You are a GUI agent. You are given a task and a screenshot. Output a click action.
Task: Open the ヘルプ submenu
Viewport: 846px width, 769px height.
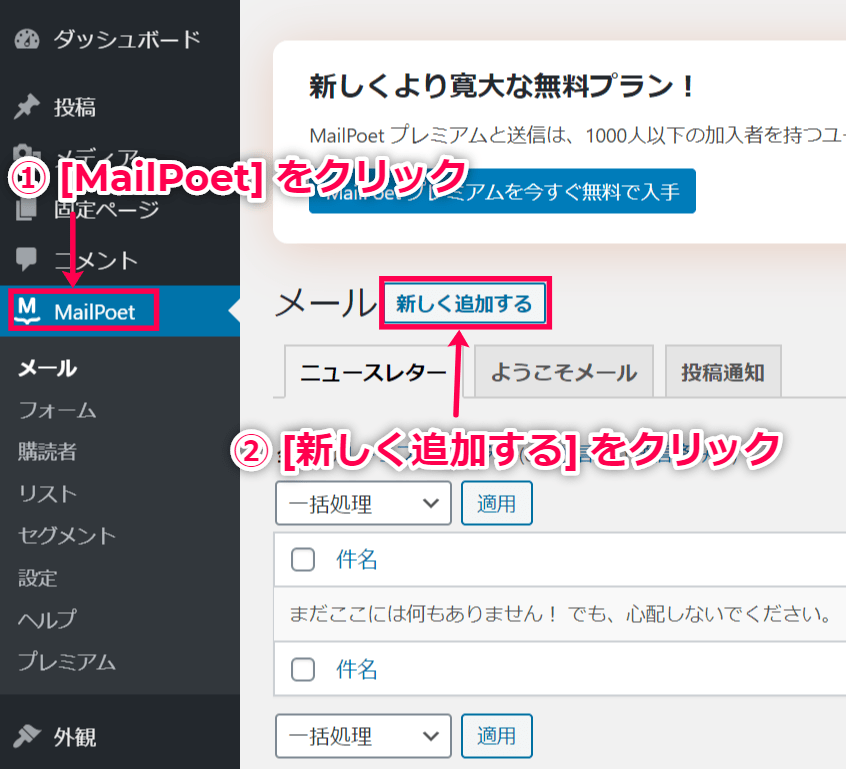(47, 619)
